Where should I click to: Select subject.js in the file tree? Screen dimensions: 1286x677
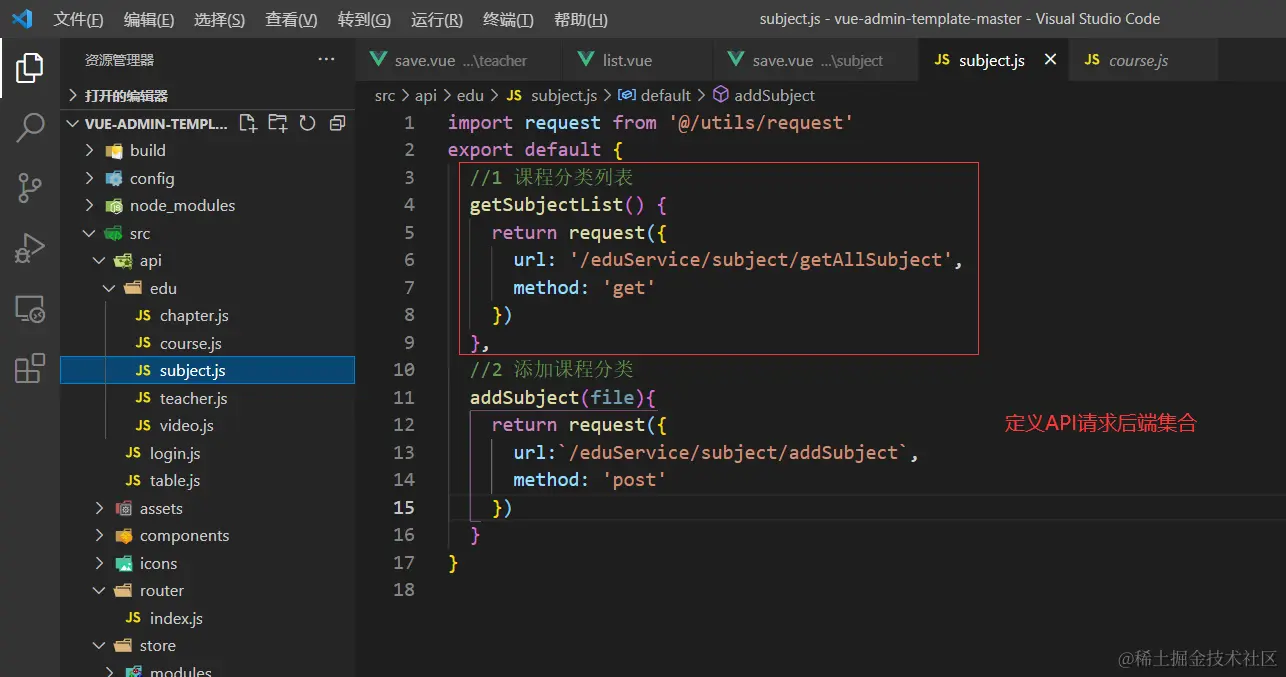[x=208, y=370]
